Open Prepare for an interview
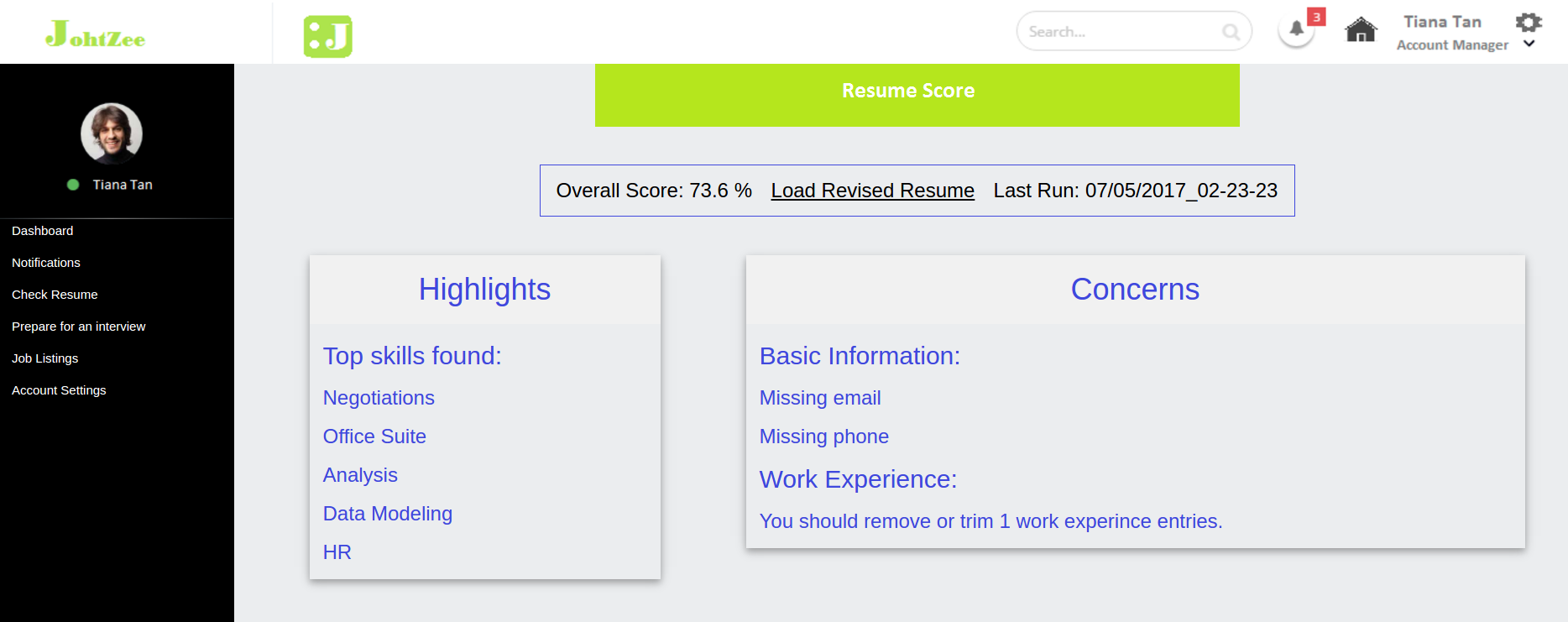The width and height of the screenshot is (1568, 622). coord(79,327)
